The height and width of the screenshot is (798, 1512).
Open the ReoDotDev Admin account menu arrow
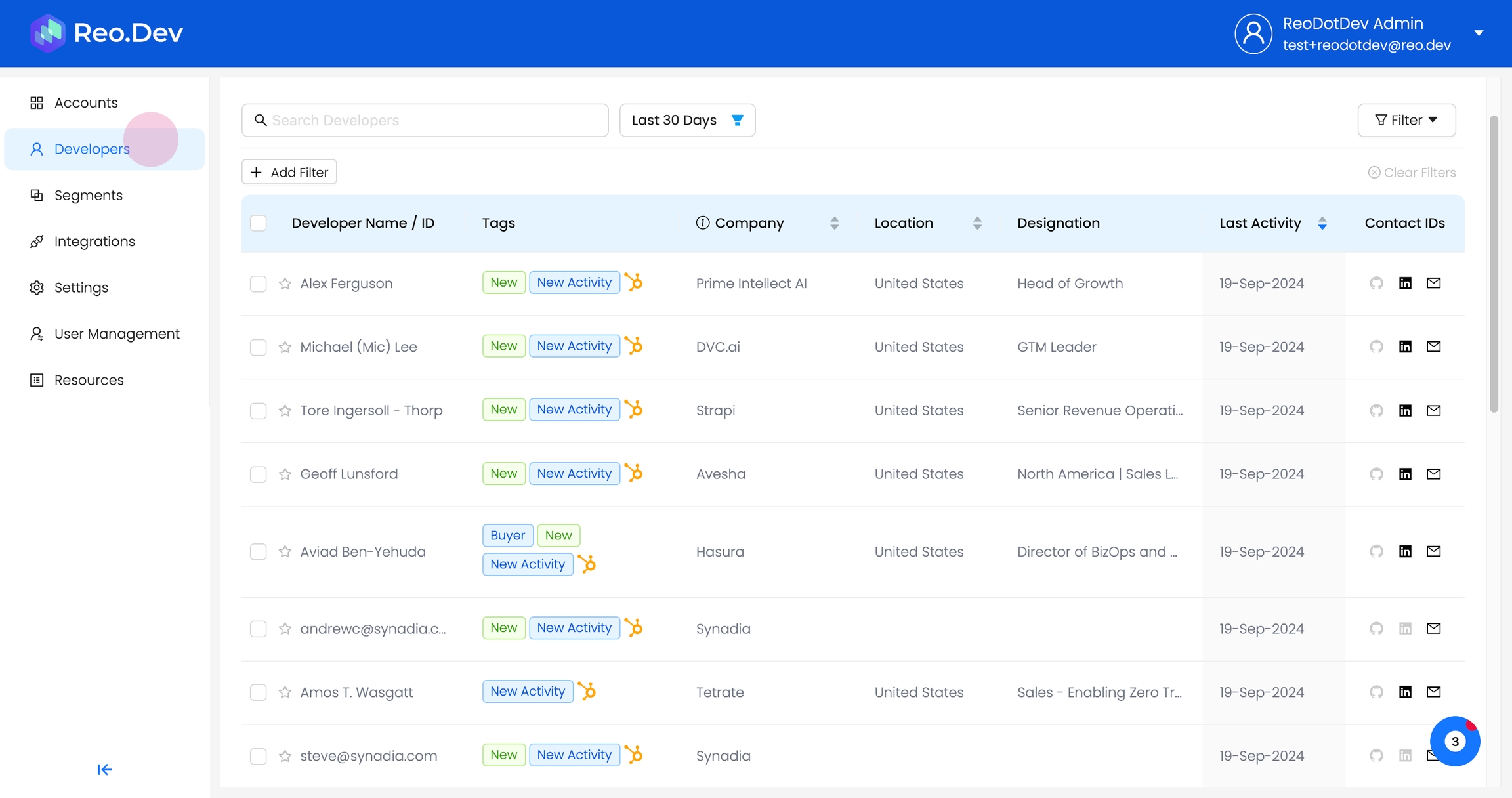1479,33
